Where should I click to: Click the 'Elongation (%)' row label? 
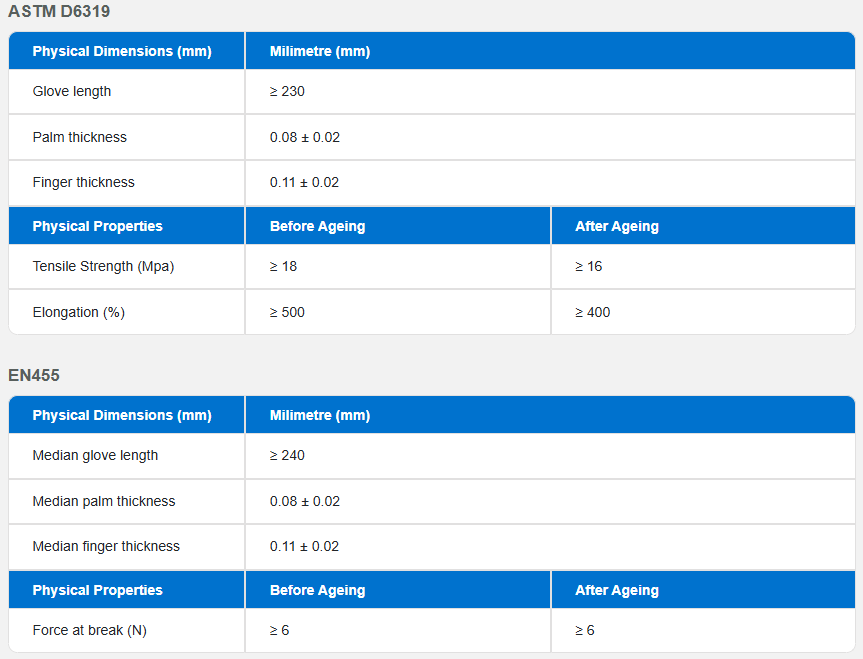coord(79,312)
